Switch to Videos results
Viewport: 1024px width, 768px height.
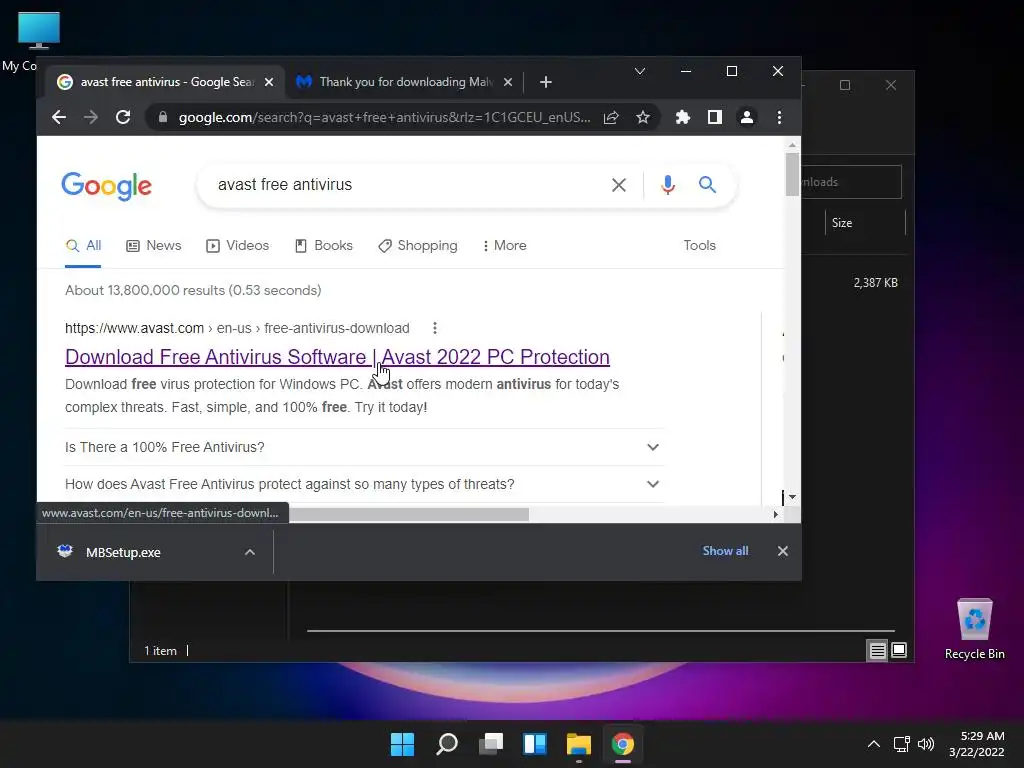point(238,246)
